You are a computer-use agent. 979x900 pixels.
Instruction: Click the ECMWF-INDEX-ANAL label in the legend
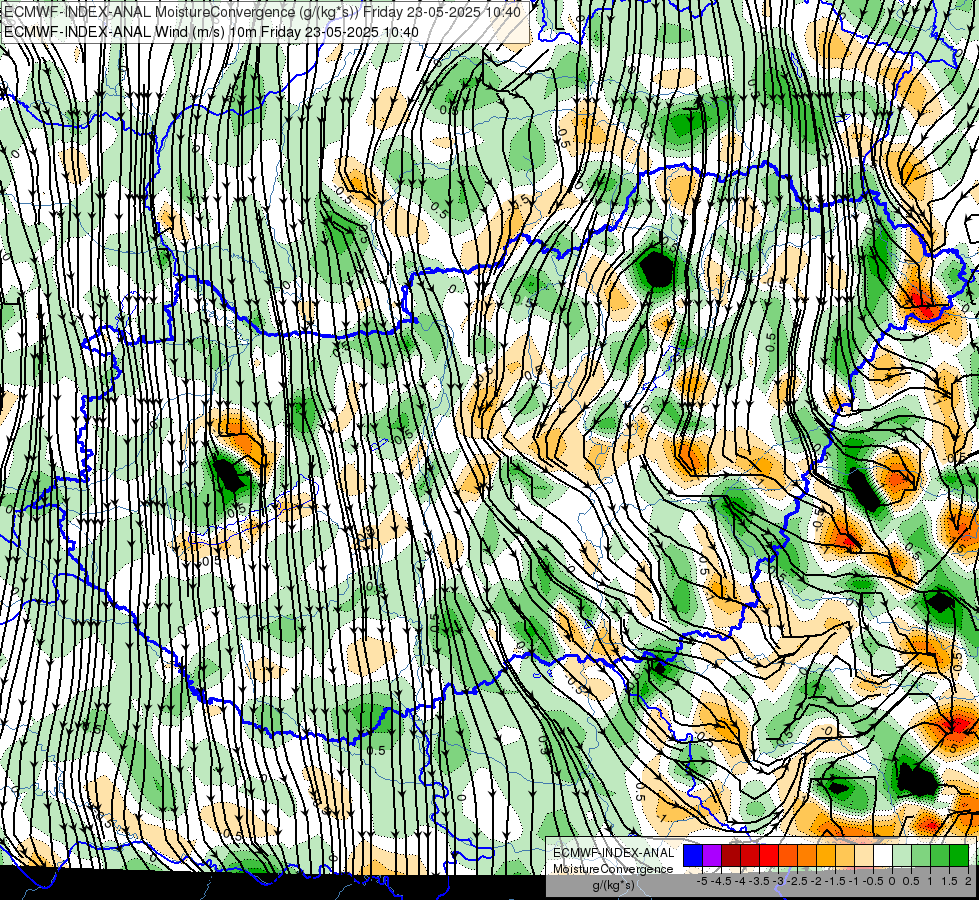click(x=613, y=853)
